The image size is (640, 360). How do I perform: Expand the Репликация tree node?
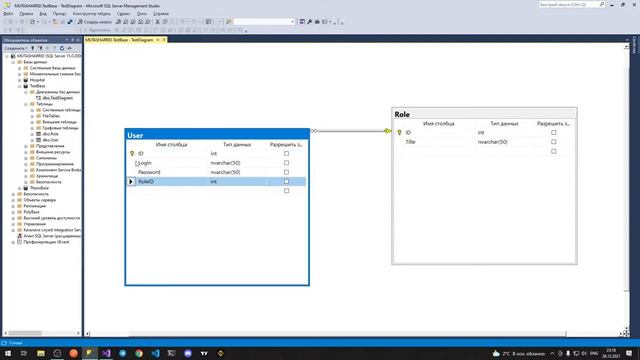(13, 206)
